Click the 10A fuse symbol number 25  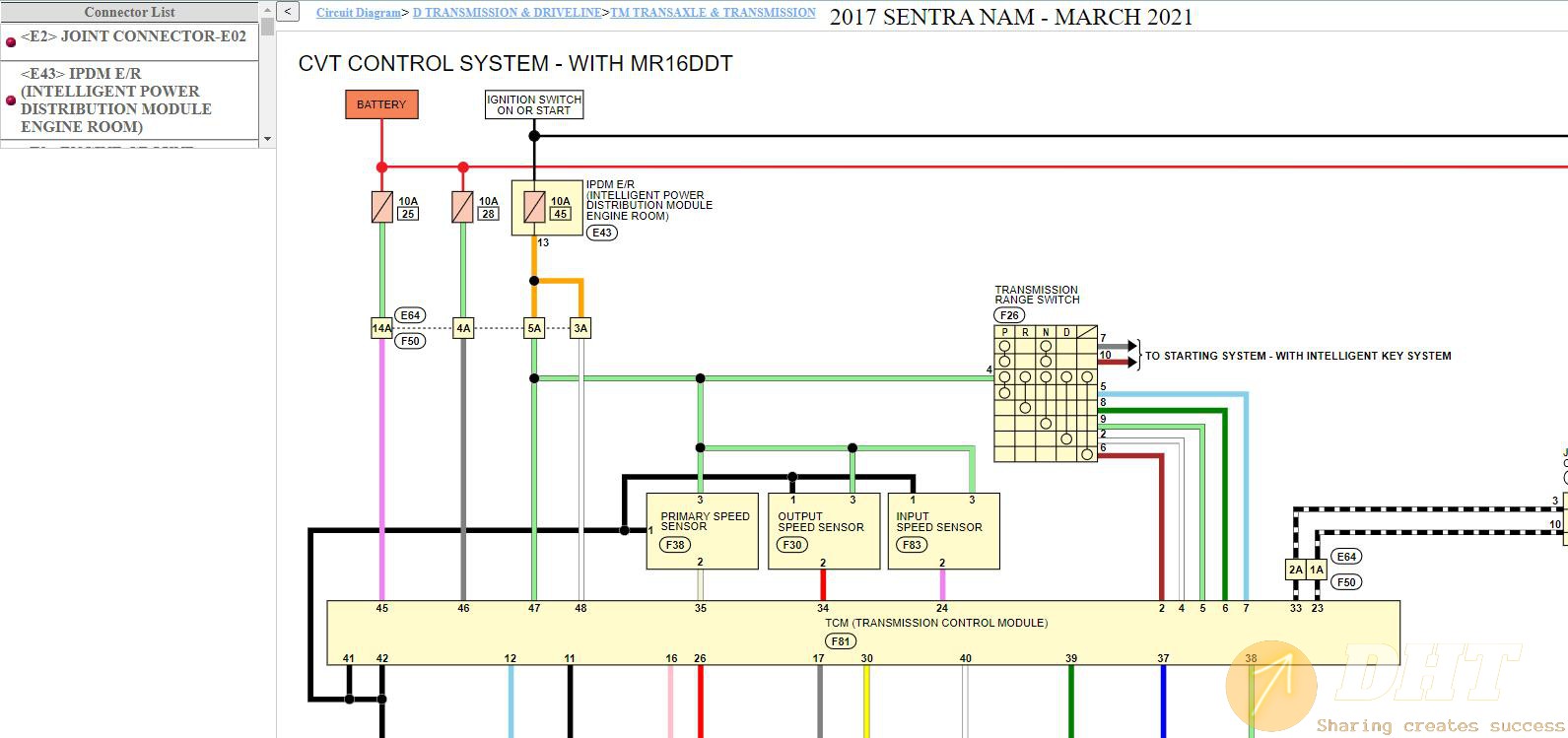[x=382, y=207]
